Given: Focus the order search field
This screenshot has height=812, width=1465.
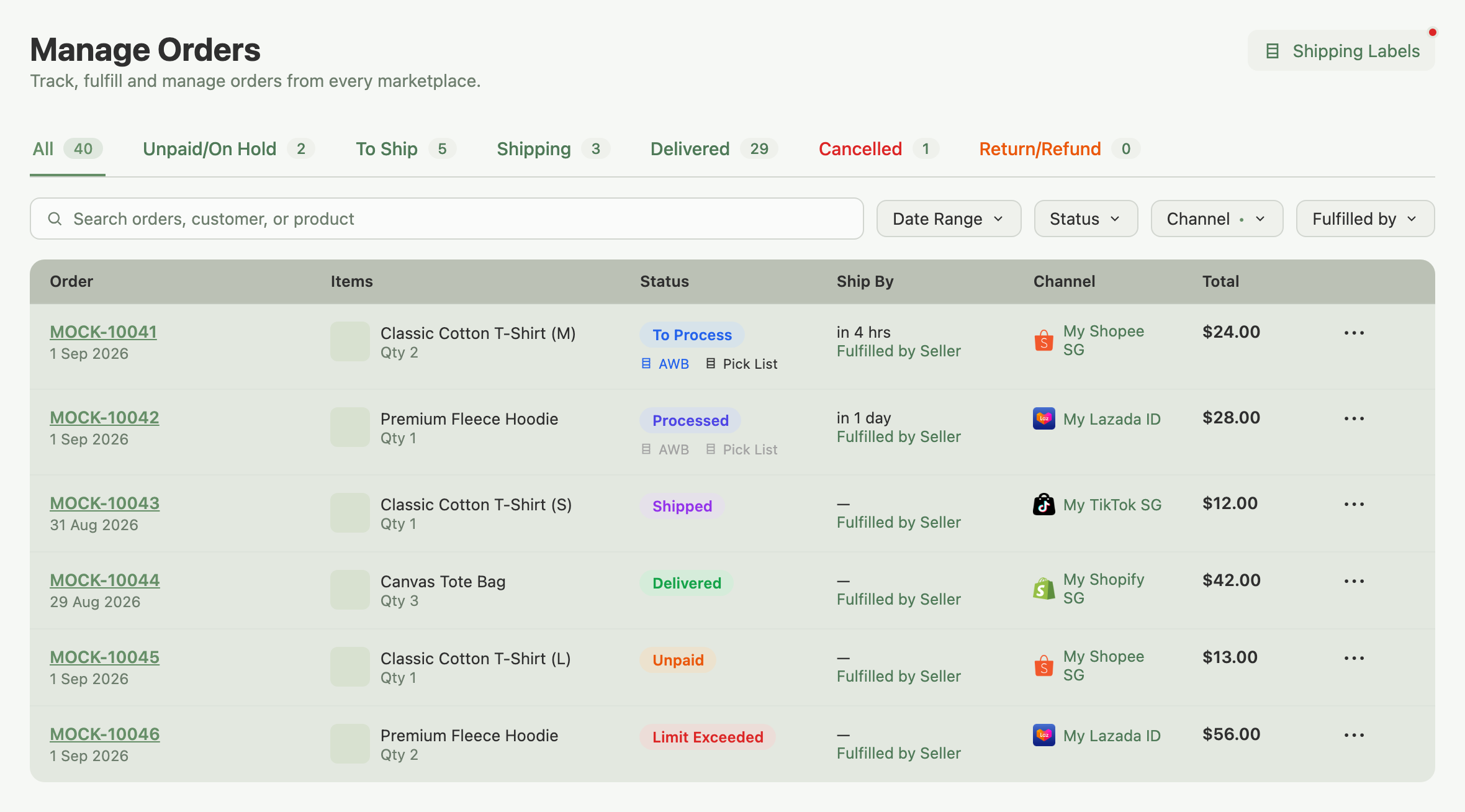Looking at the screenshot, I should point(447,219).
